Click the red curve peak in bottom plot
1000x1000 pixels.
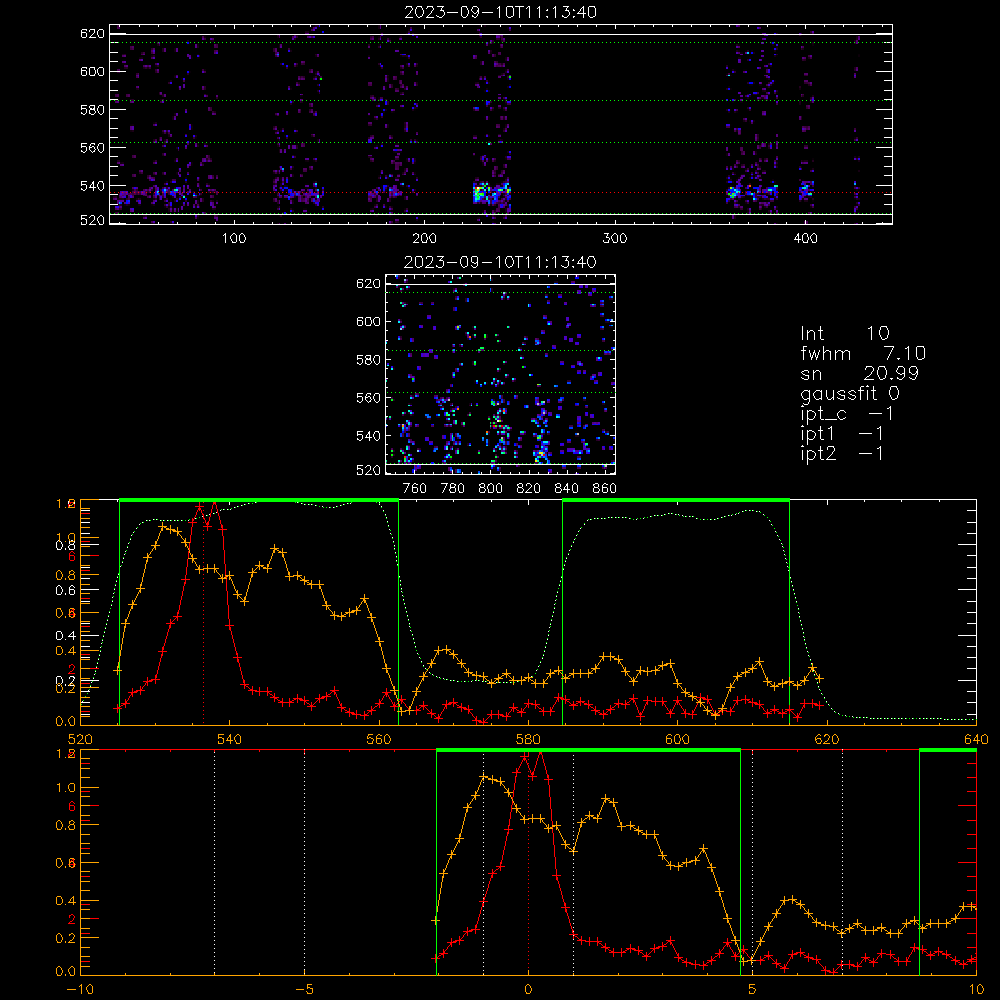tap(540, 753)
